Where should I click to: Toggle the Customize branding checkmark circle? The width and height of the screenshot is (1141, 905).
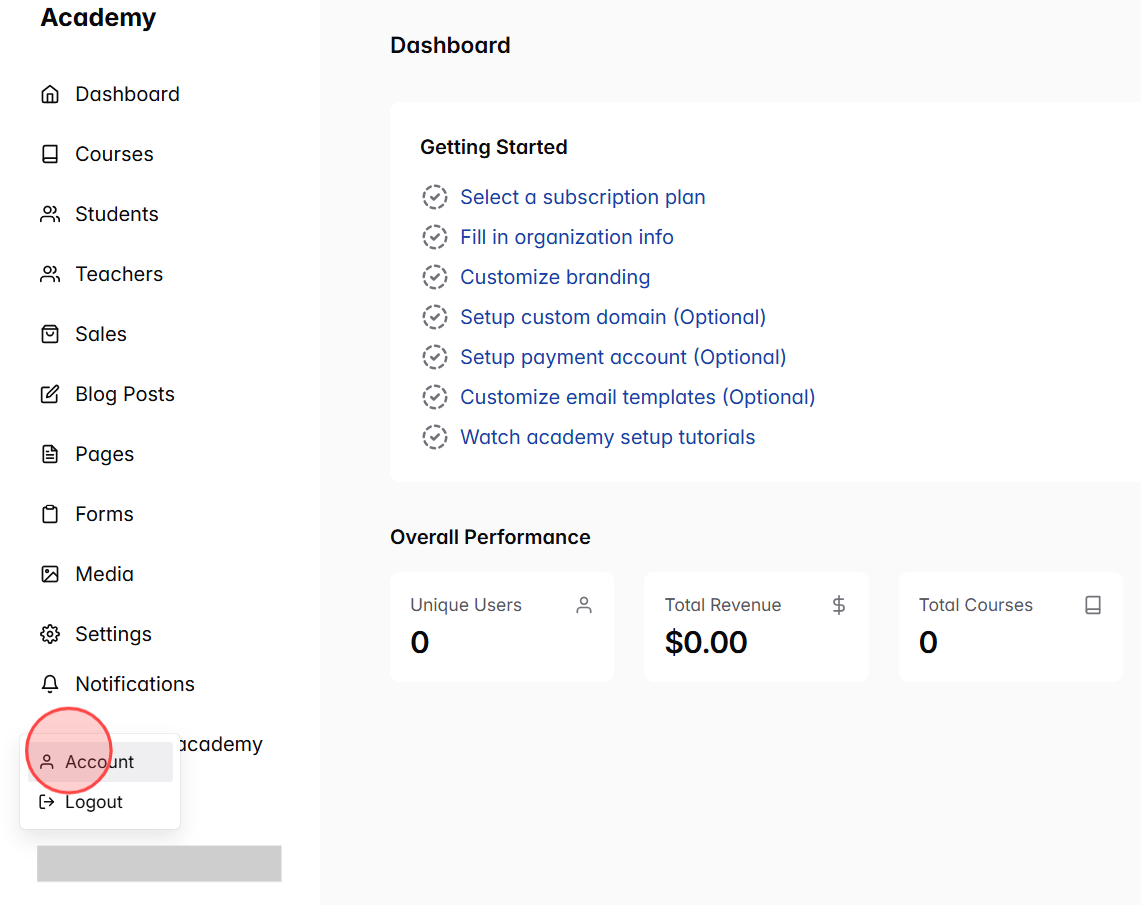435,277
